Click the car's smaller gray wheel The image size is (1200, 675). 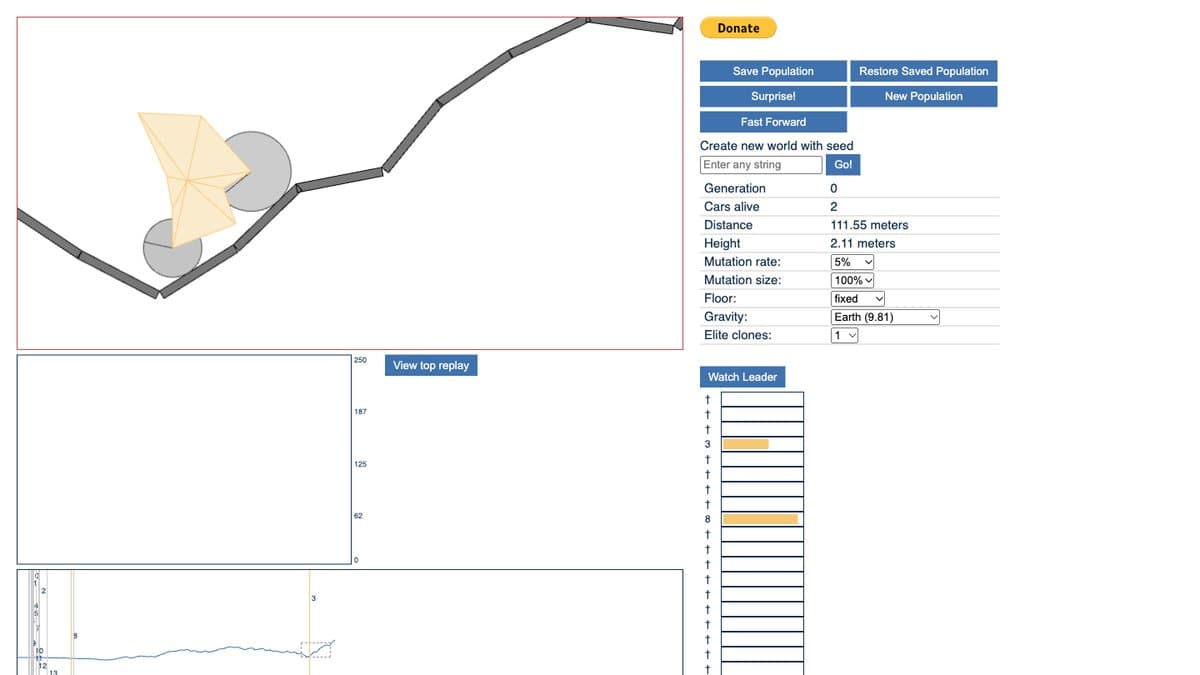[173, 247]
